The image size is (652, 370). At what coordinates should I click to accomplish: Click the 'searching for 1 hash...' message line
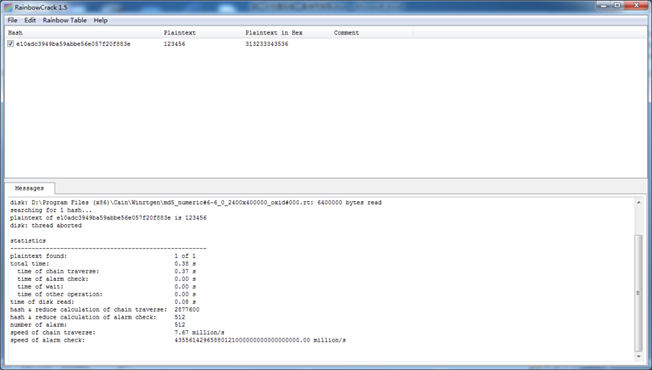click(51, 210)
